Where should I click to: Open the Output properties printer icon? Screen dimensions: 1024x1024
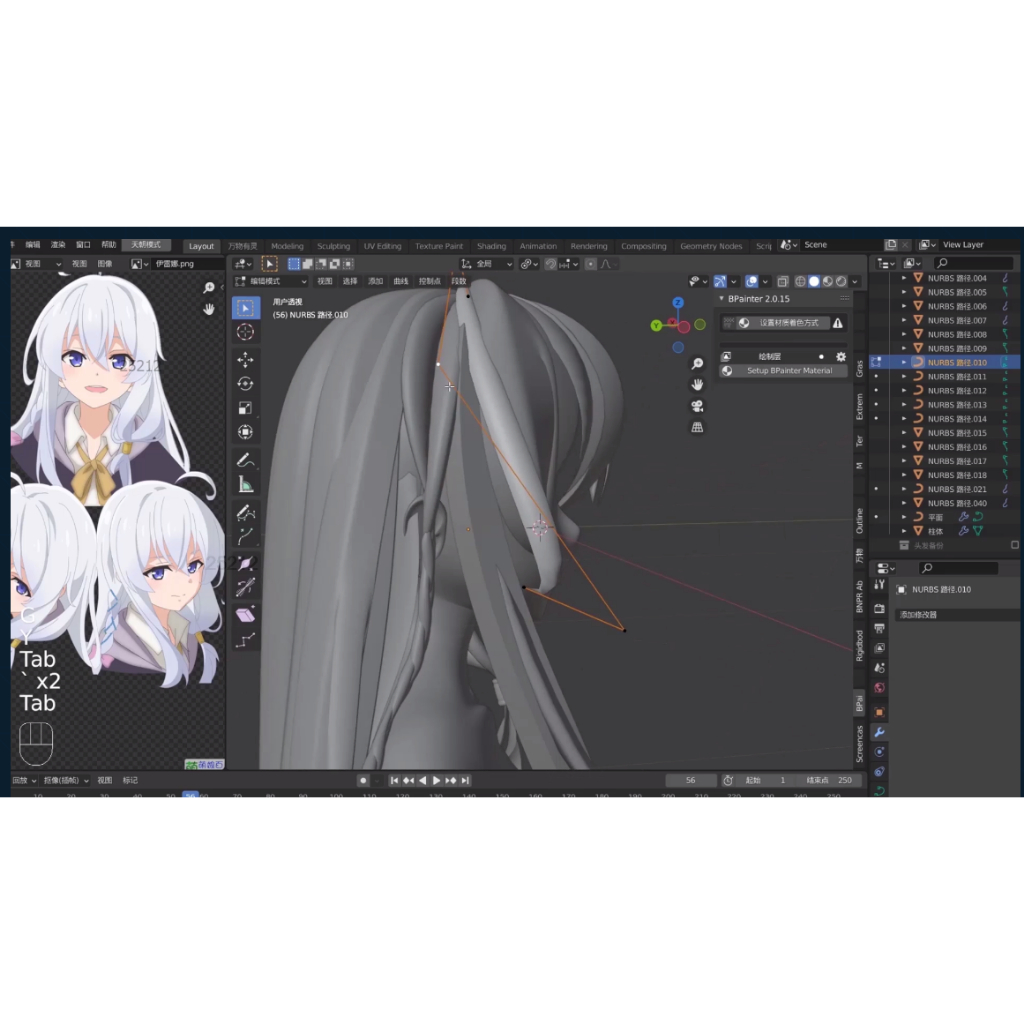pyautogui.click(x=880, y=628)
